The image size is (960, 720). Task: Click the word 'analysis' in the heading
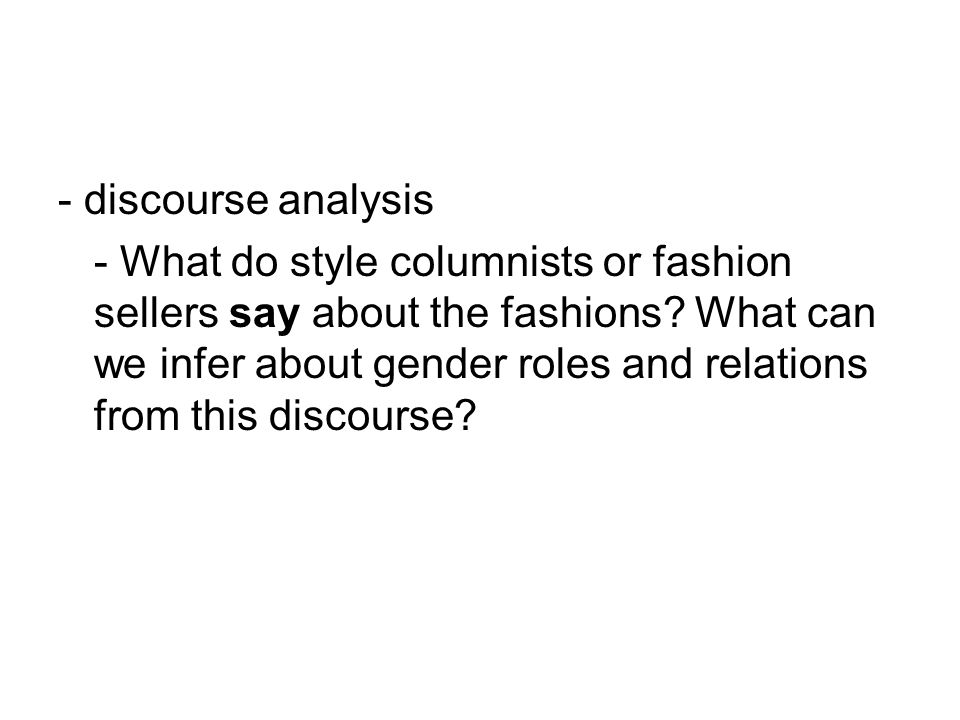pos(356,200)
